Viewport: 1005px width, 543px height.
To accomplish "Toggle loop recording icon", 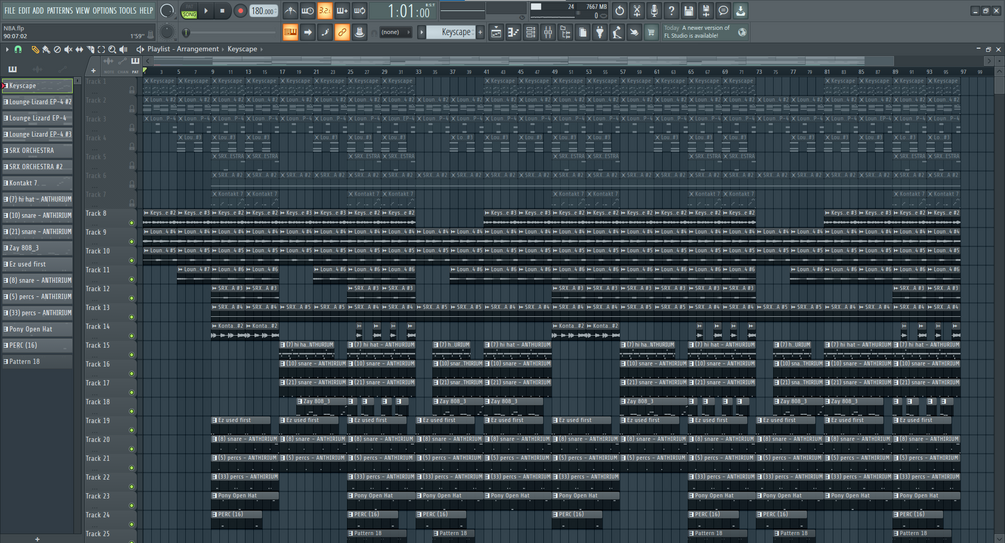I will (360, 11).
